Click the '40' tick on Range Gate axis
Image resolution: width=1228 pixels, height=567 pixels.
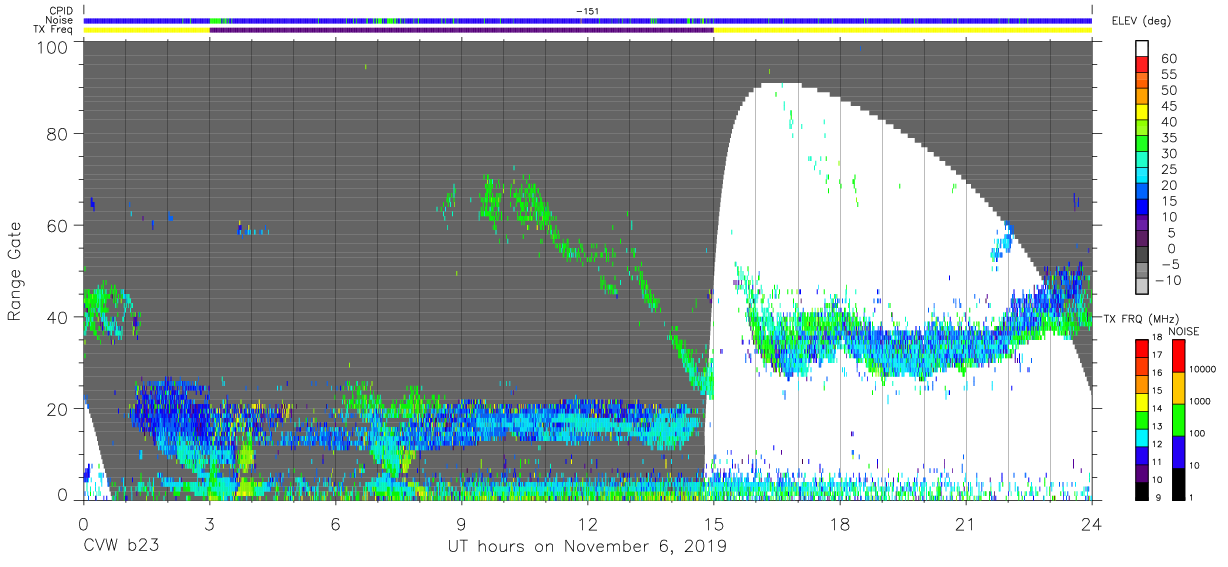[x=59, y=317]
